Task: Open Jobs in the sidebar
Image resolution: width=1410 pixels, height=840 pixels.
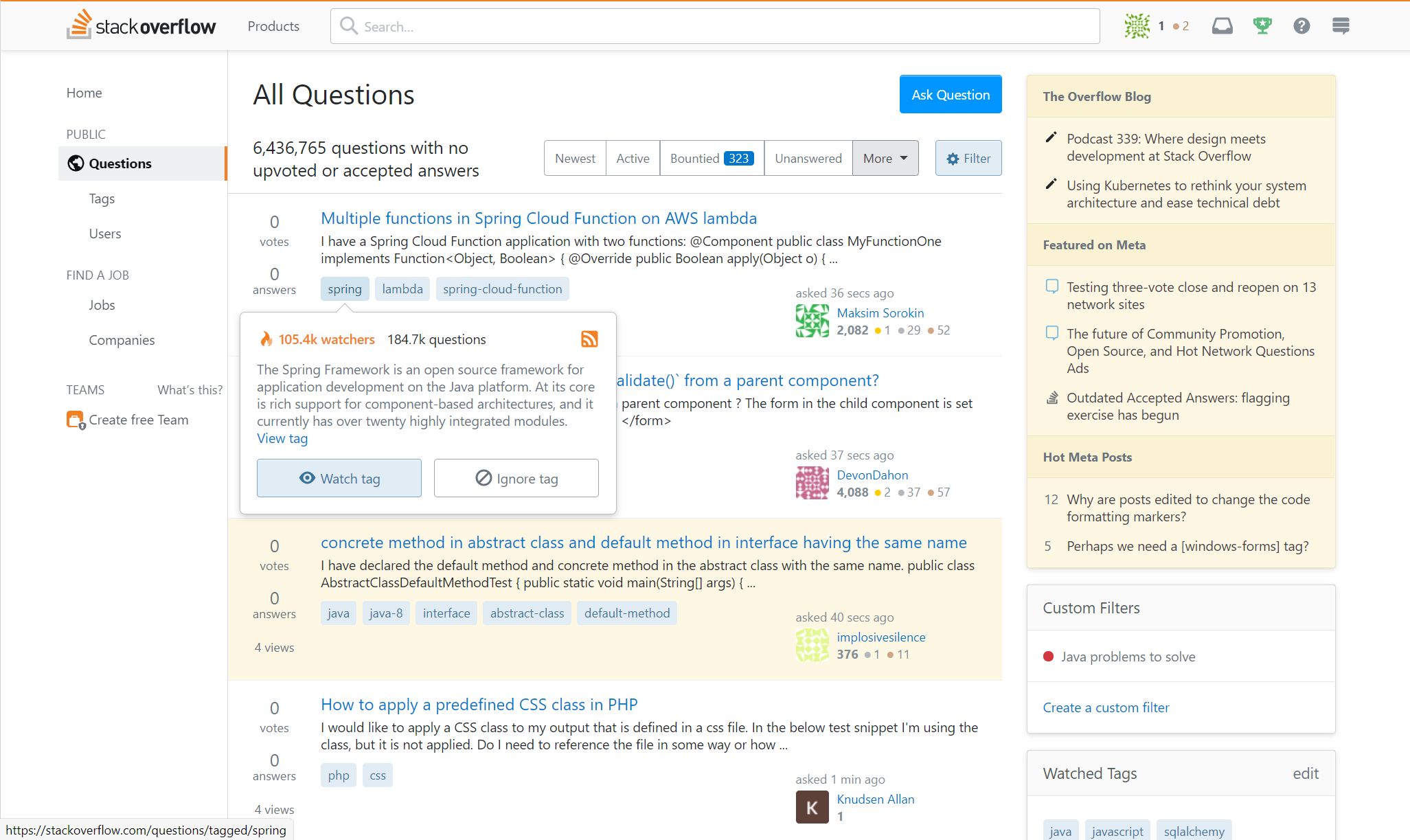Action: click(102, 305)
